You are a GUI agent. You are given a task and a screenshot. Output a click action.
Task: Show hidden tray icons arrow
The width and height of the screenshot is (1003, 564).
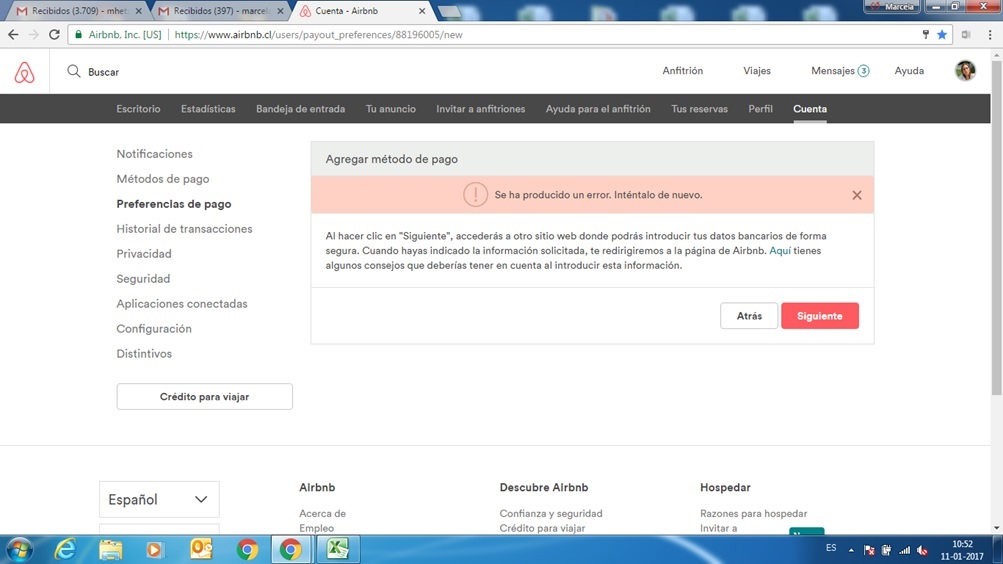[x=851, y=550]
